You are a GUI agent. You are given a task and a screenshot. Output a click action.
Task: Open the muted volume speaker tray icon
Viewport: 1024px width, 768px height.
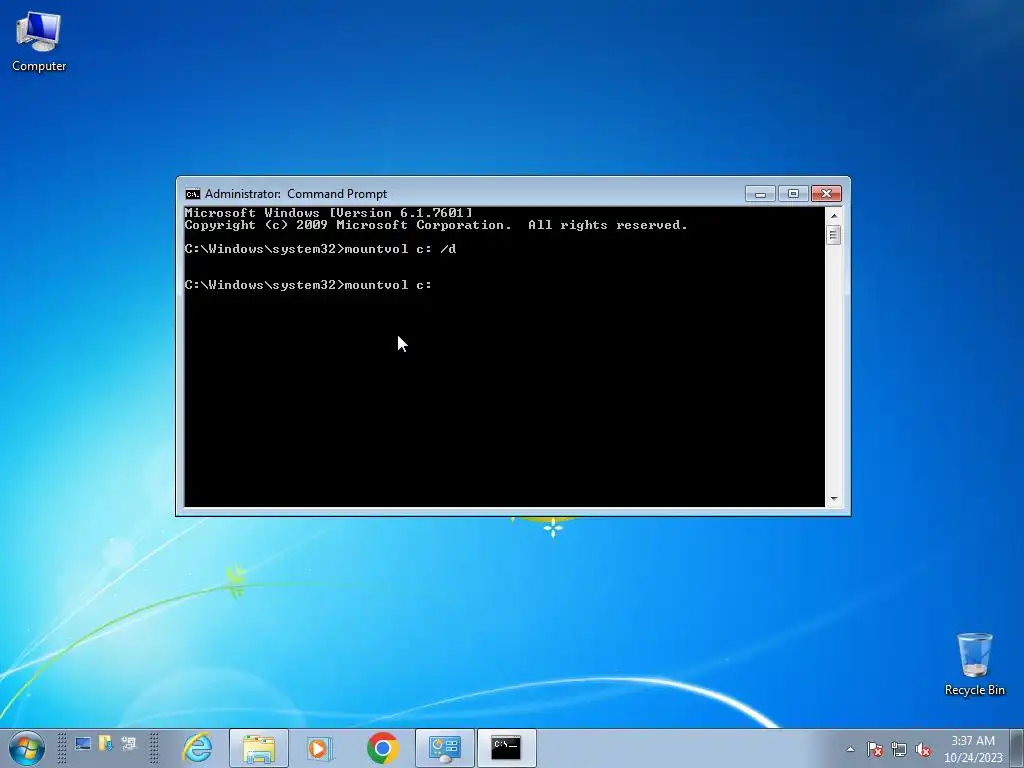coord(923,750)
